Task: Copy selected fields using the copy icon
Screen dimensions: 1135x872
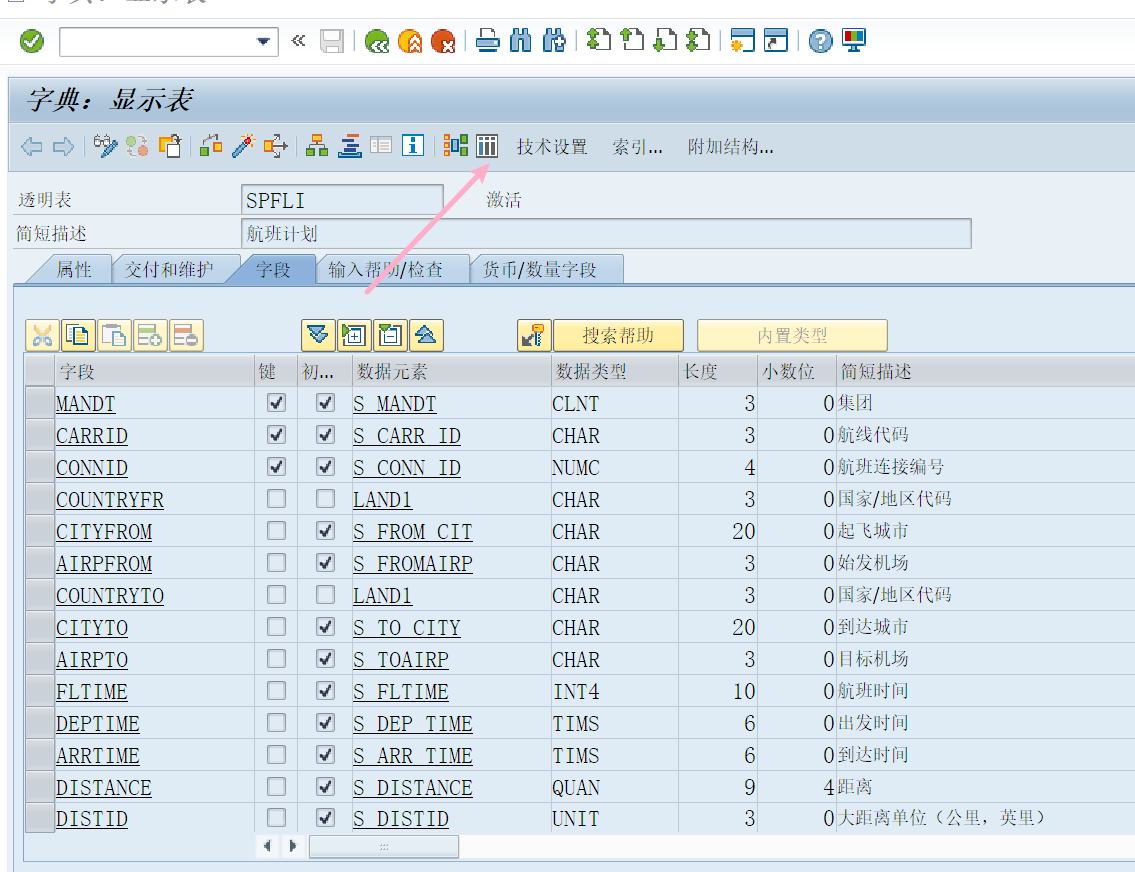Action: tap(78, 335)
